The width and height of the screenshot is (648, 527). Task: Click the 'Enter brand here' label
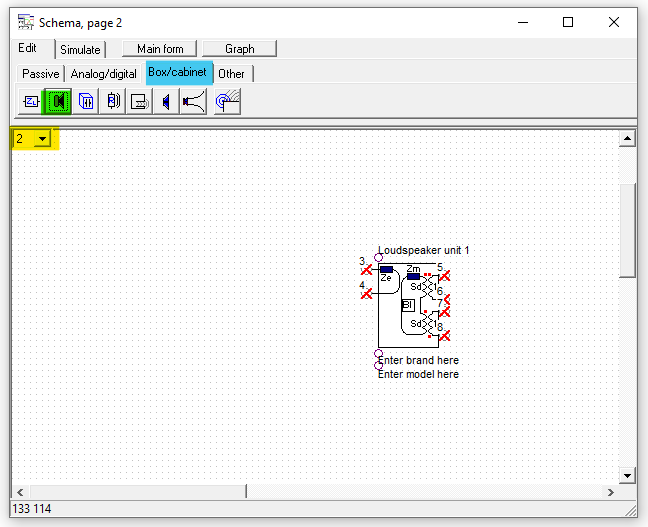pos(418,360)
